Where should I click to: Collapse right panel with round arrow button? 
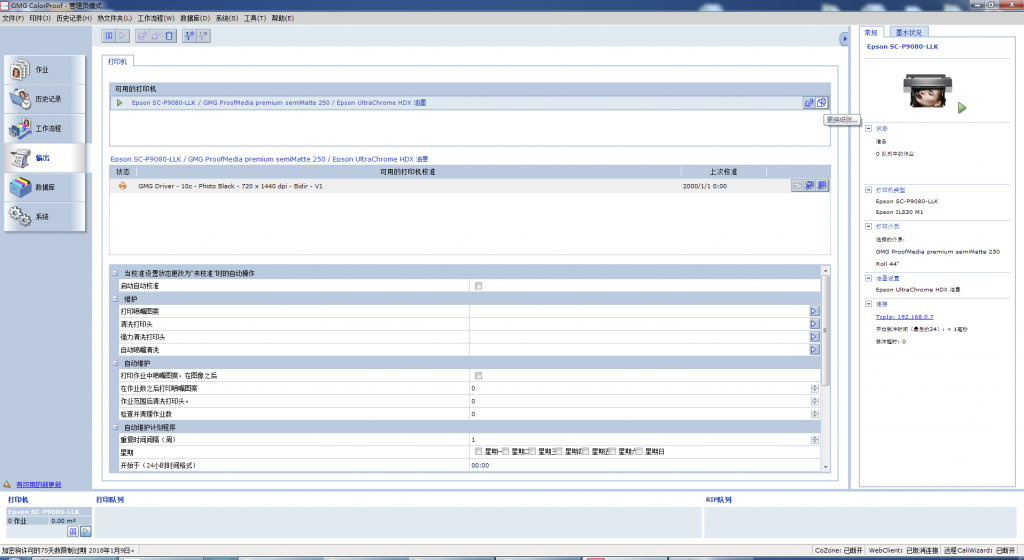pyautogui.click(x=844, y=39)
